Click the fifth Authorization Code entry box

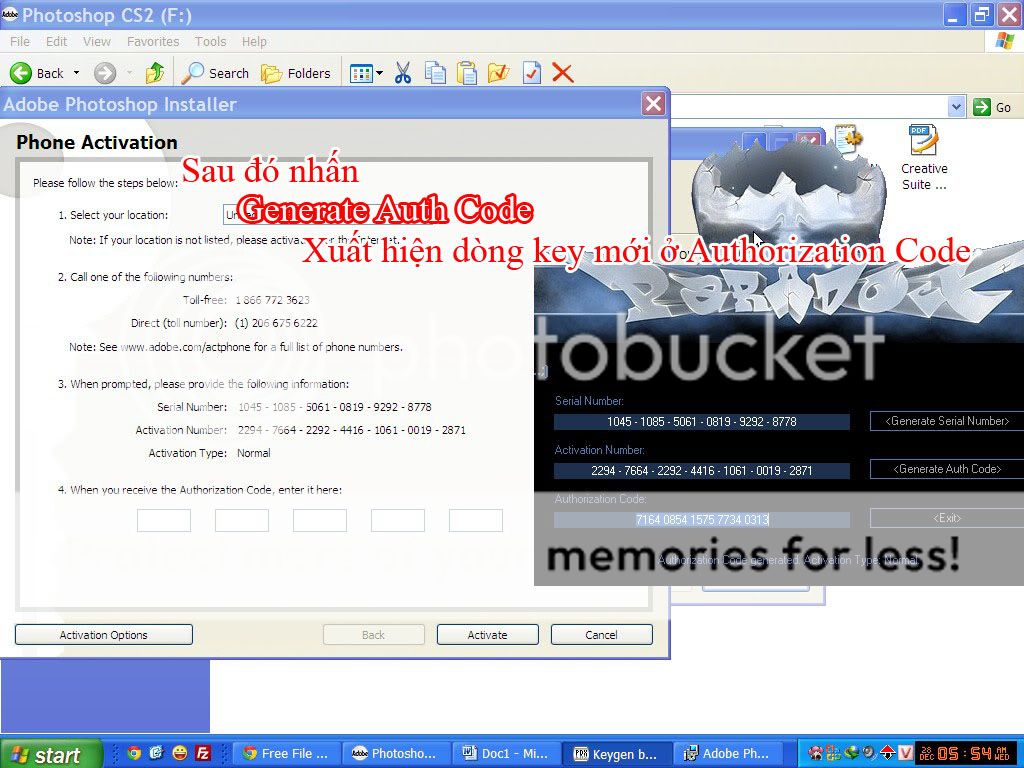click(x=476, y=520)
